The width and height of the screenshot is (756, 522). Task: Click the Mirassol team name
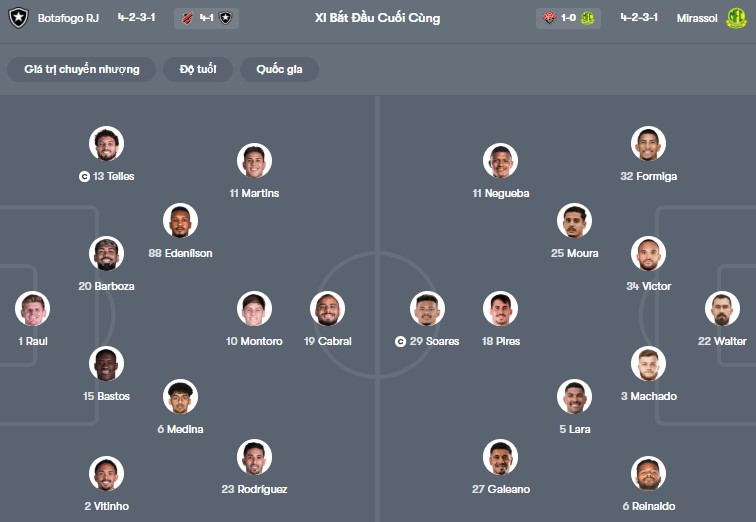click(x=695, y=18)
